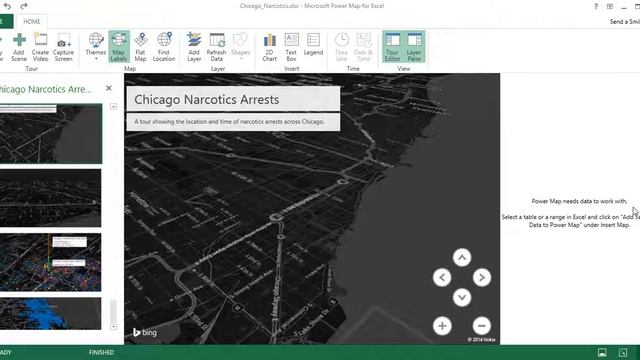640x360 pixels.
Task: Tilt the map up with up arrow
Action: click(x=462, y=258)
